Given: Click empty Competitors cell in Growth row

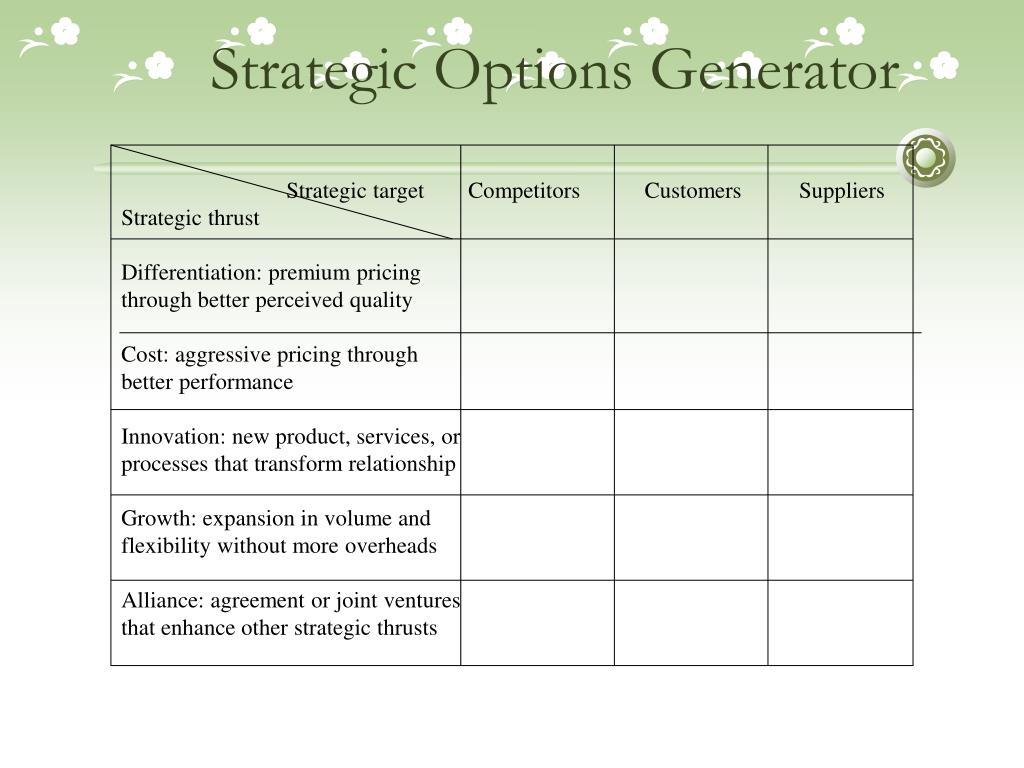Looking at the screenshot, I should pos(537,537).
